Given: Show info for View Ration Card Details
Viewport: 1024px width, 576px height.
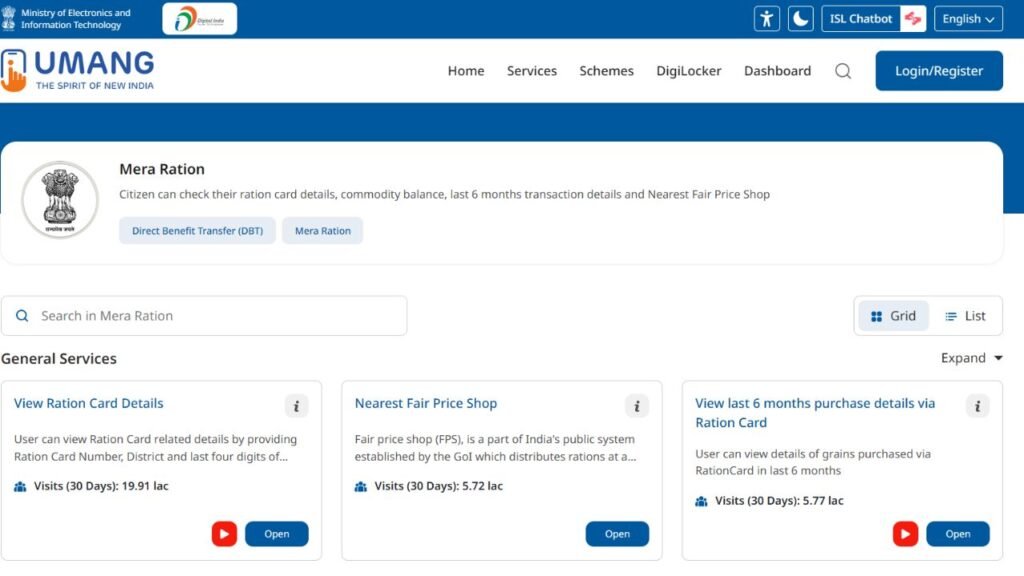Looking at the screenshot, I should [296, 405].
